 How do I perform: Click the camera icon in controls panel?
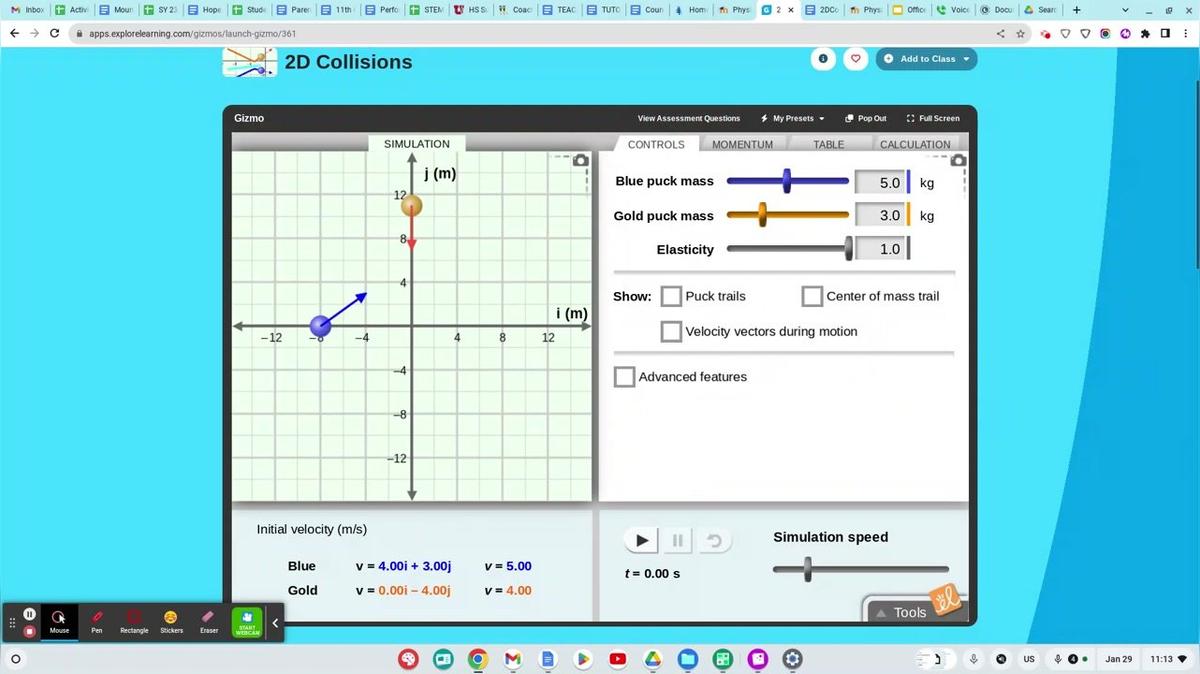click(x=958, y=161)
